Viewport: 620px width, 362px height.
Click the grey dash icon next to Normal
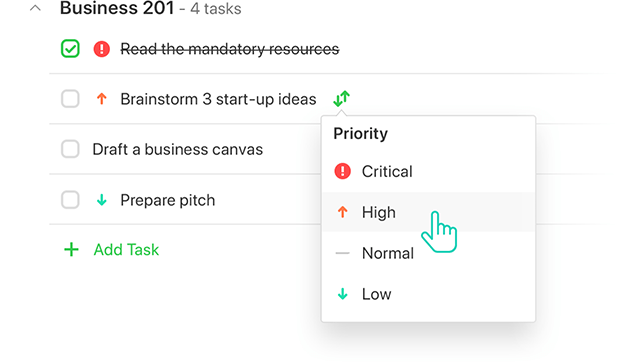click(342, 253)
